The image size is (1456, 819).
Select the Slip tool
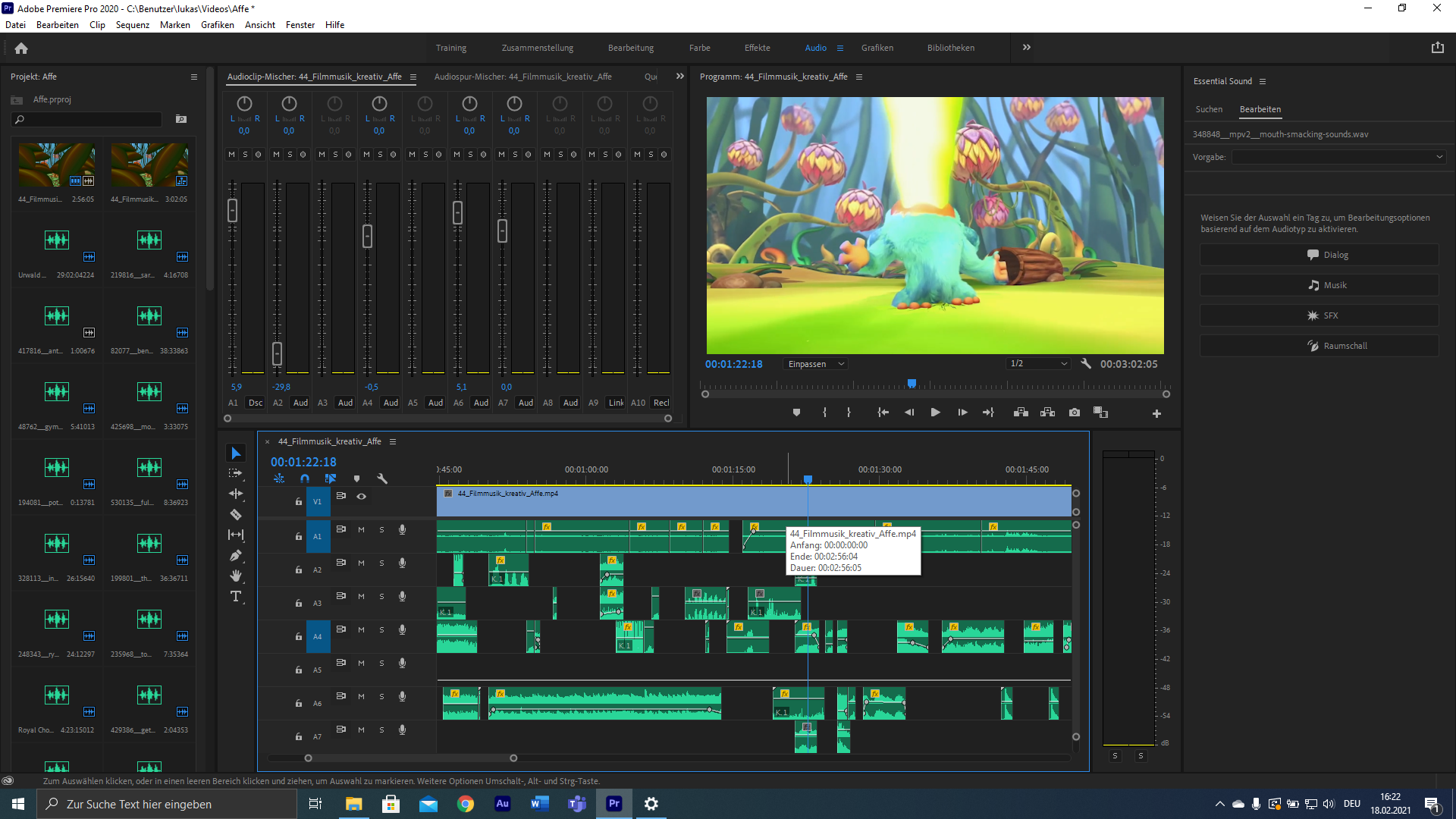coord(236,535)
